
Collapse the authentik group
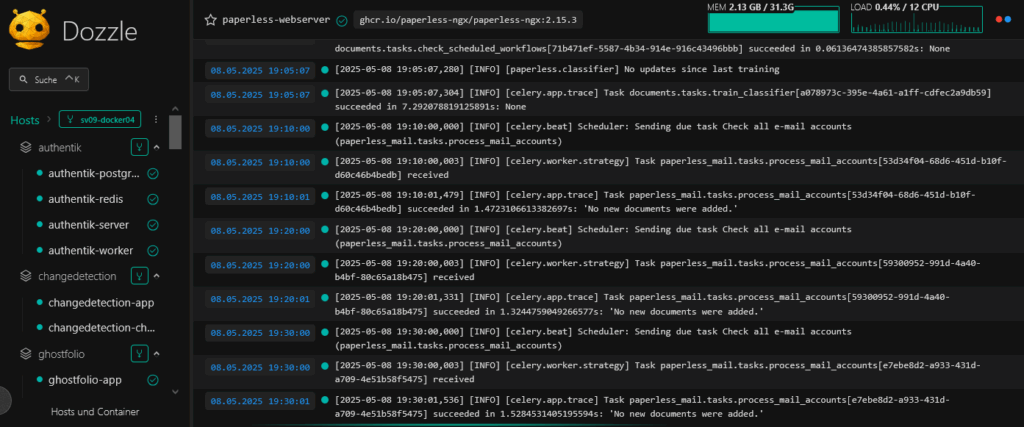point(158,147)
